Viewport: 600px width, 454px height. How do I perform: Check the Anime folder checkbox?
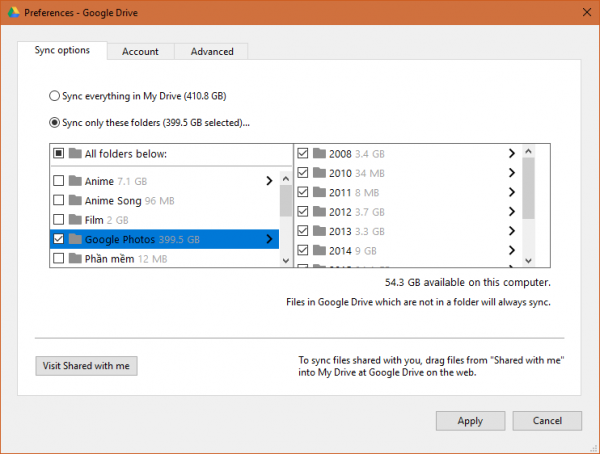tap(58, 181)
